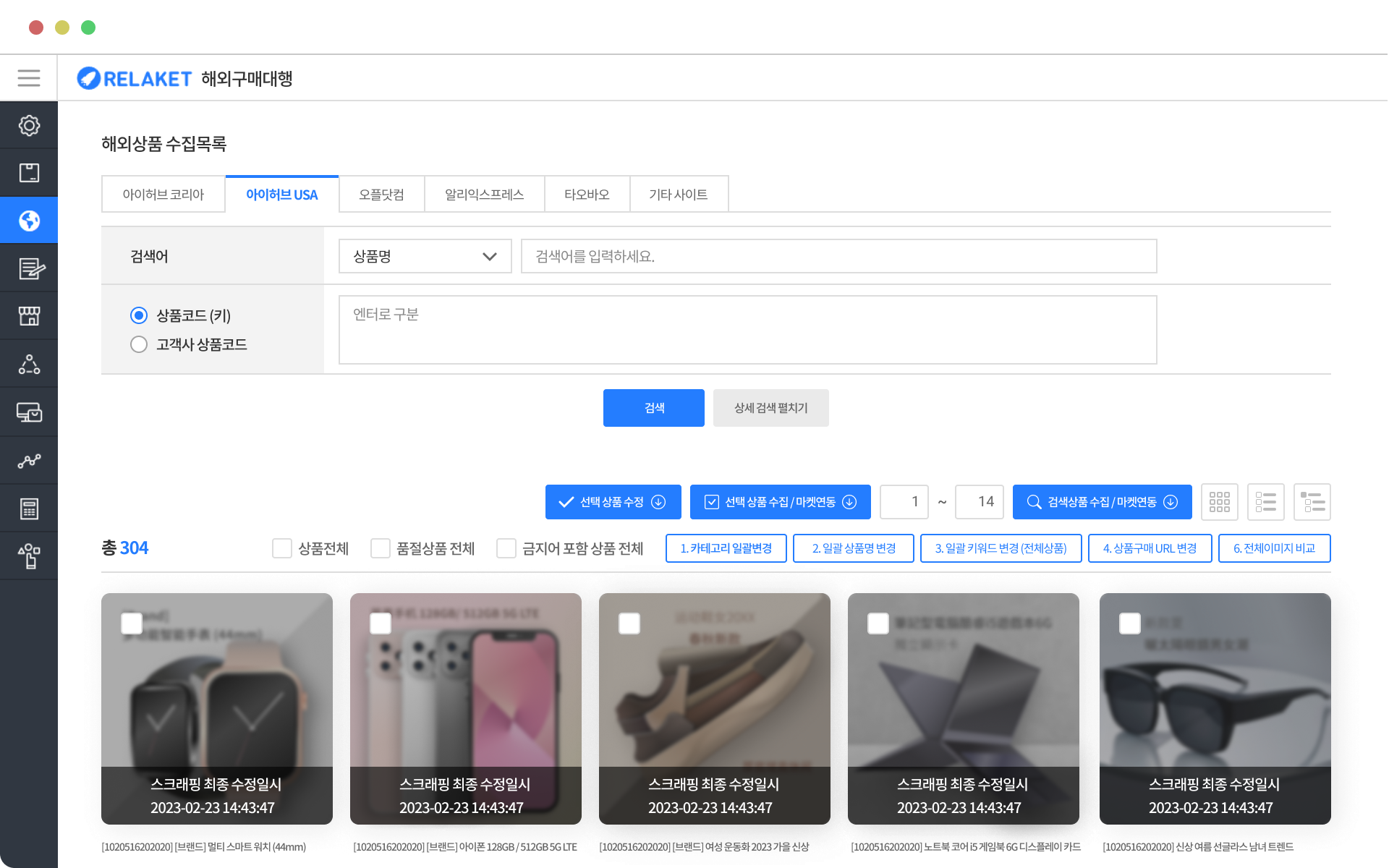The height and width of the screenshot is (868, 1389).
Task: Switch to the 타오바오 tab
Action: pos(587,195)
